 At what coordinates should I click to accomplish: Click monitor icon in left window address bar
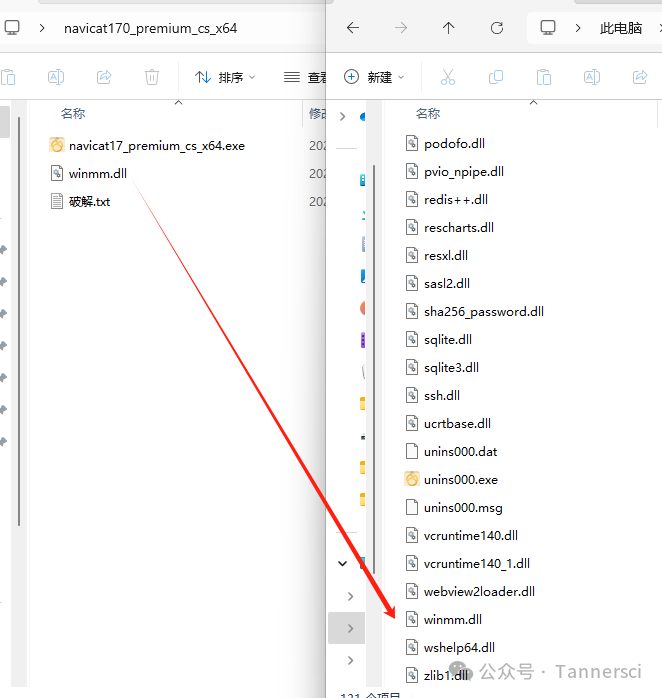12,28
